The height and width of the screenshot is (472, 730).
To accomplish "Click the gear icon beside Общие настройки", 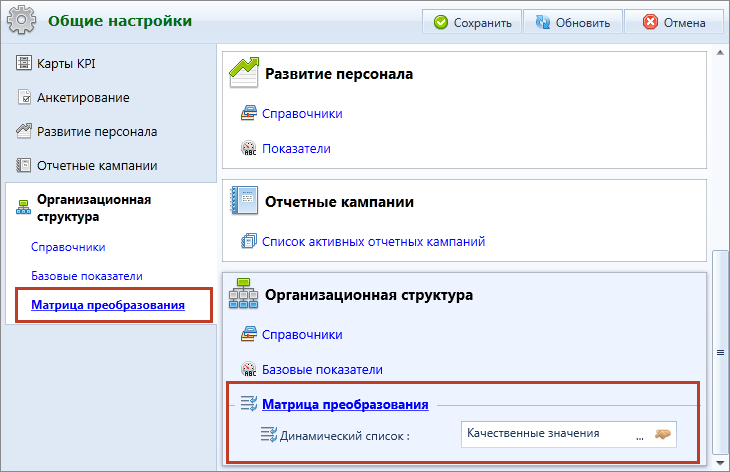I will (x=21, y=20).
